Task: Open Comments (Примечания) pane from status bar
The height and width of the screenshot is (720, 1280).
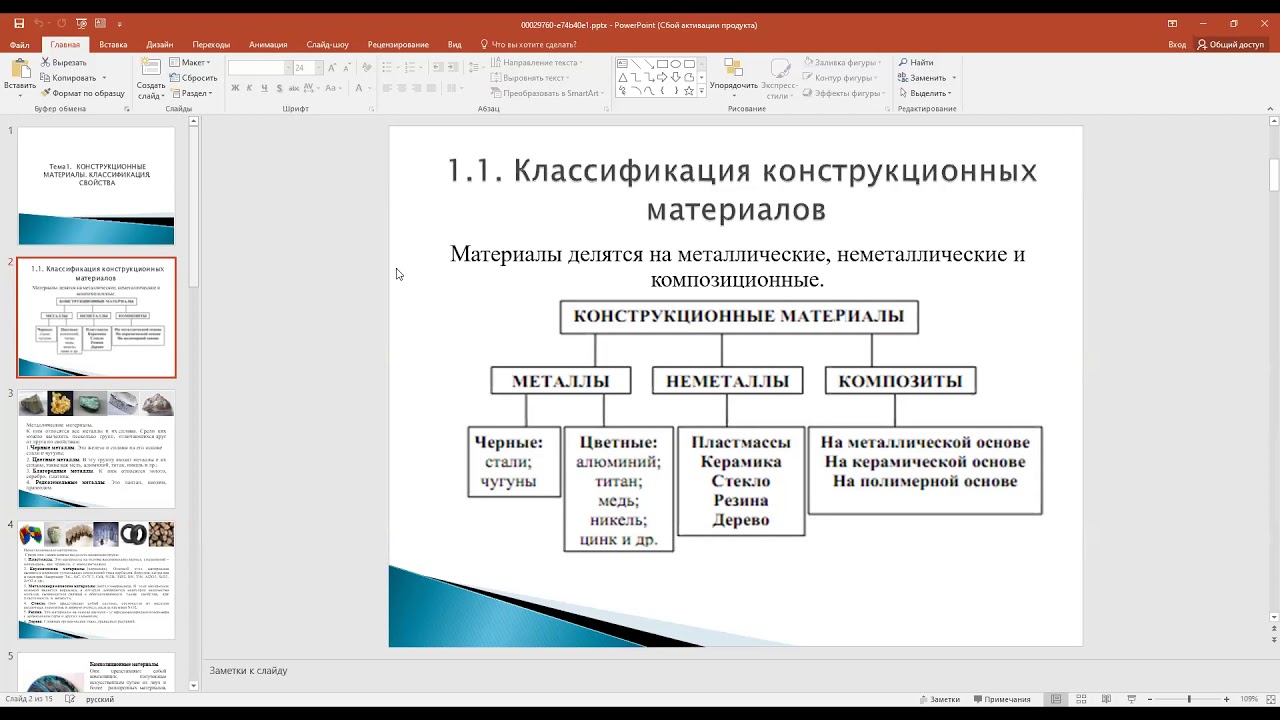Action: pyautogui.click(x=1001, y=699)
